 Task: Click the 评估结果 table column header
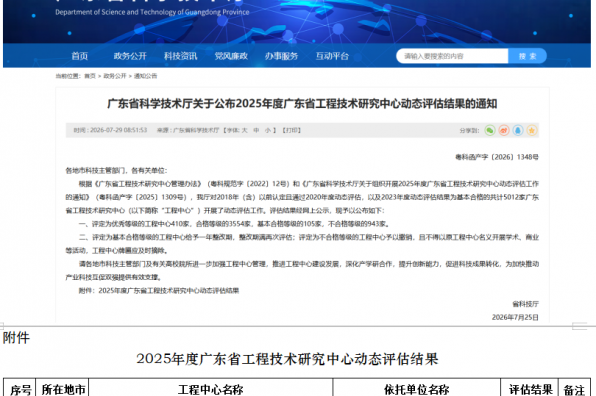[531, 389]
